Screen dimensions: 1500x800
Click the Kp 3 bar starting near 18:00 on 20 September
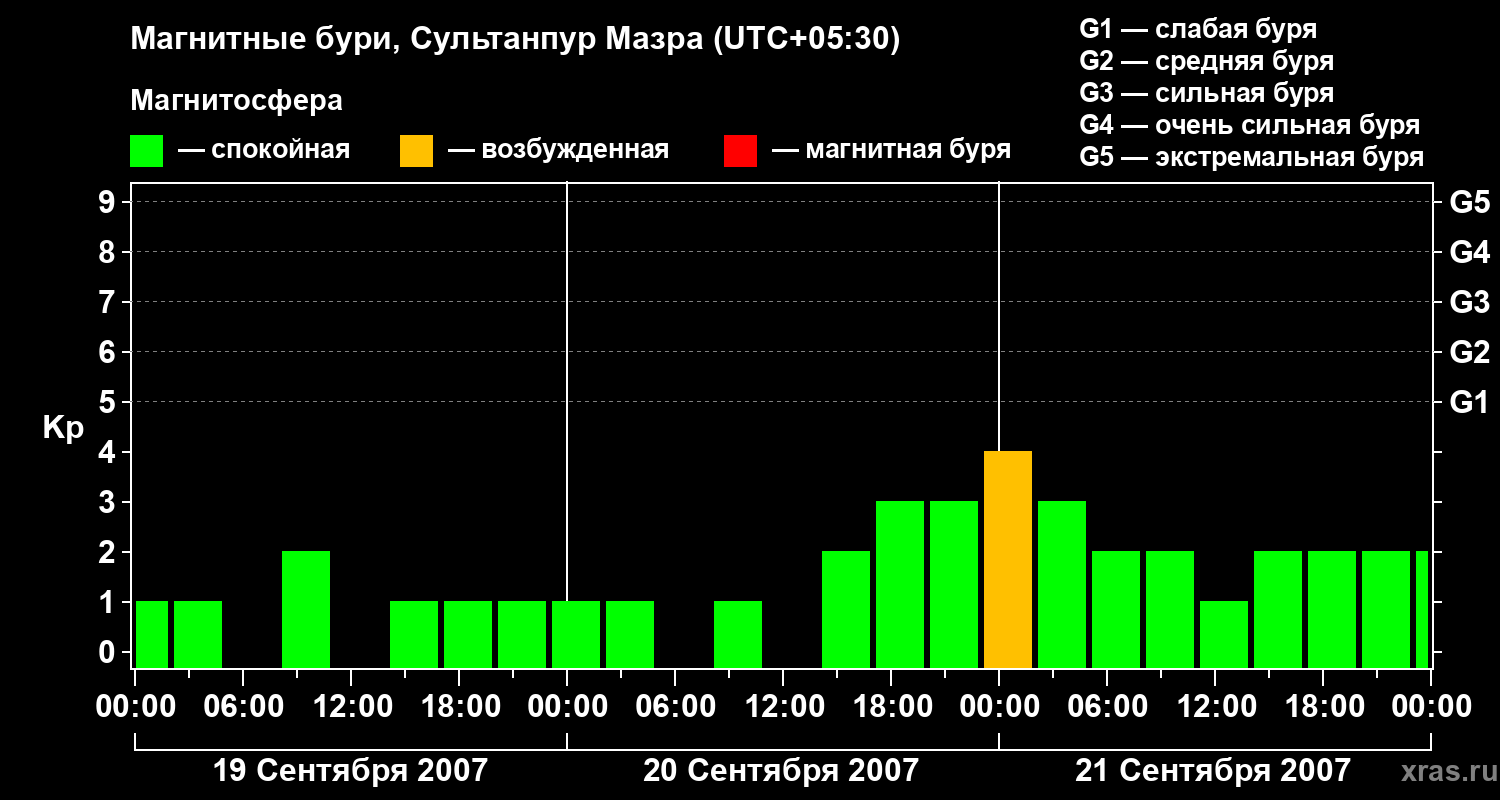tap(900, 585)
